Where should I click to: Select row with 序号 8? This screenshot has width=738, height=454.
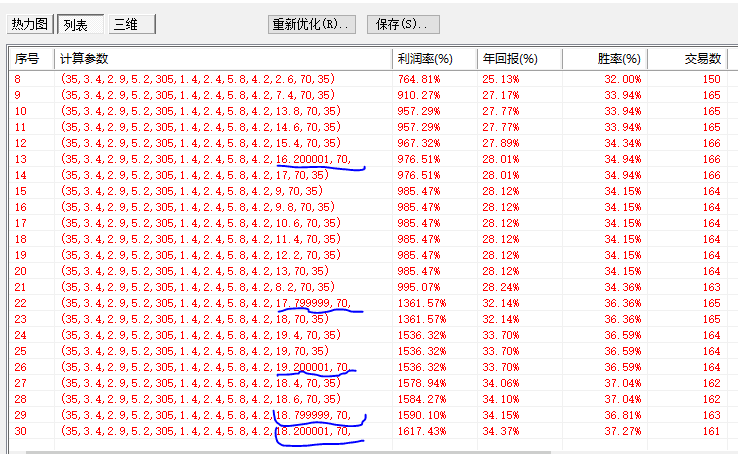pos(373,79)
